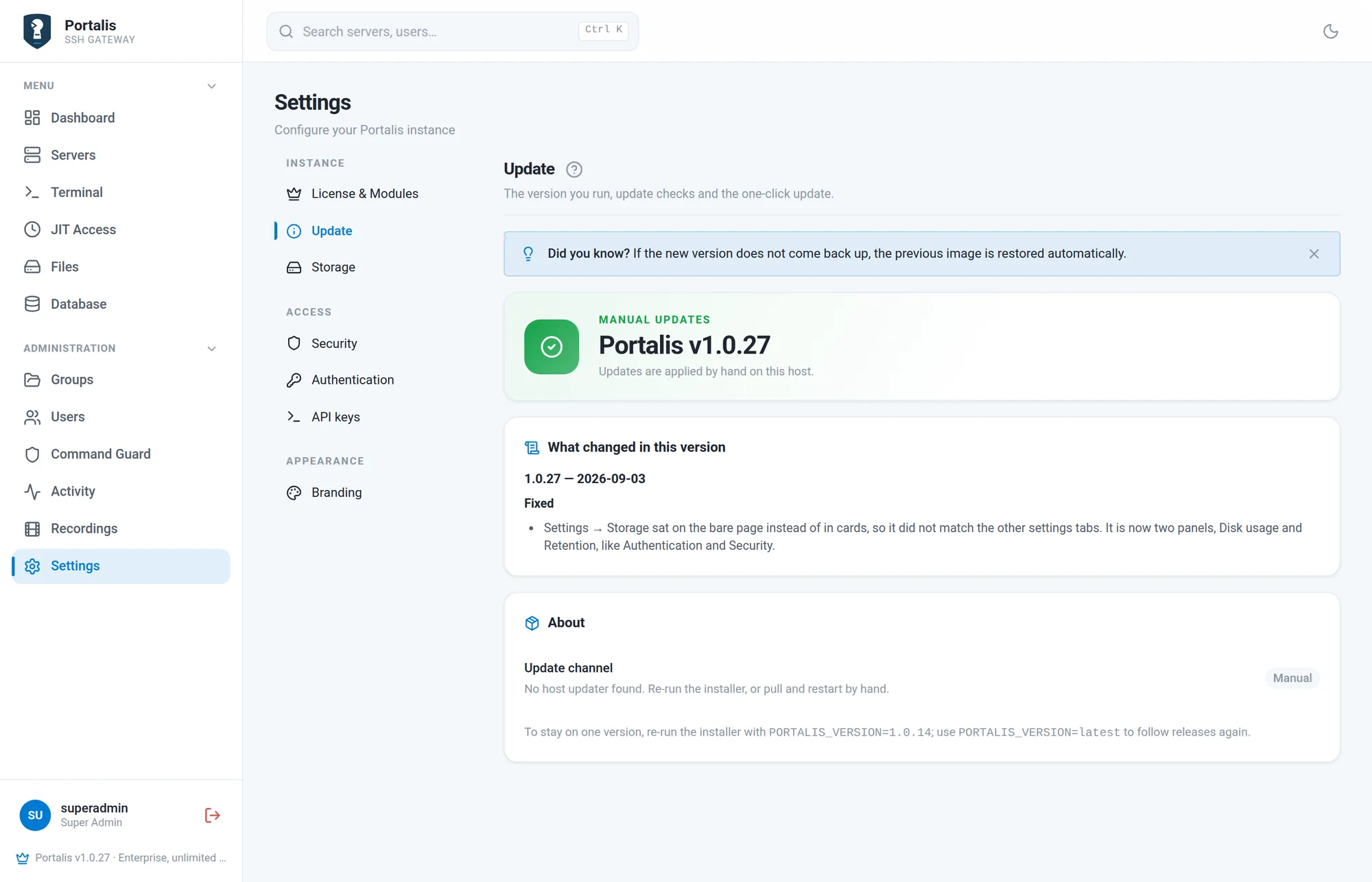Open the Storage settings tab
The width and height of the screenshot is (1372, 882).
pos(377,267)
